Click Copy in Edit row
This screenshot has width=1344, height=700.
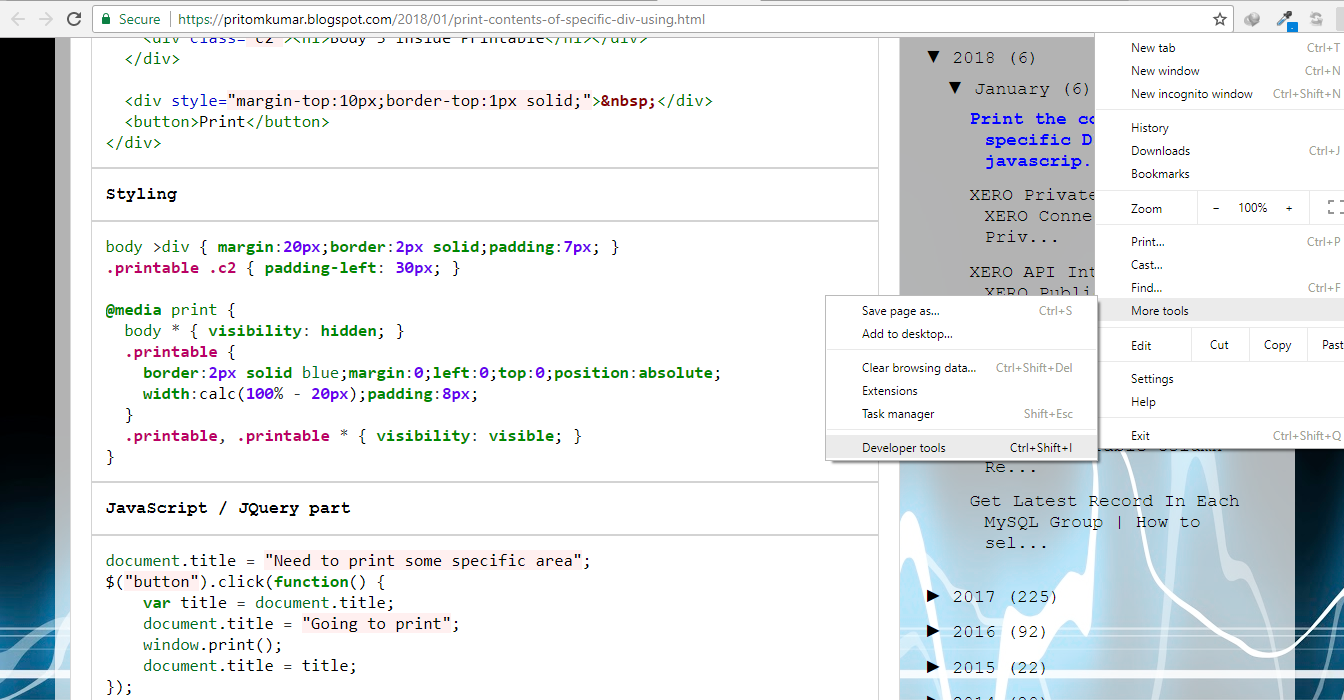point(1277,345)
